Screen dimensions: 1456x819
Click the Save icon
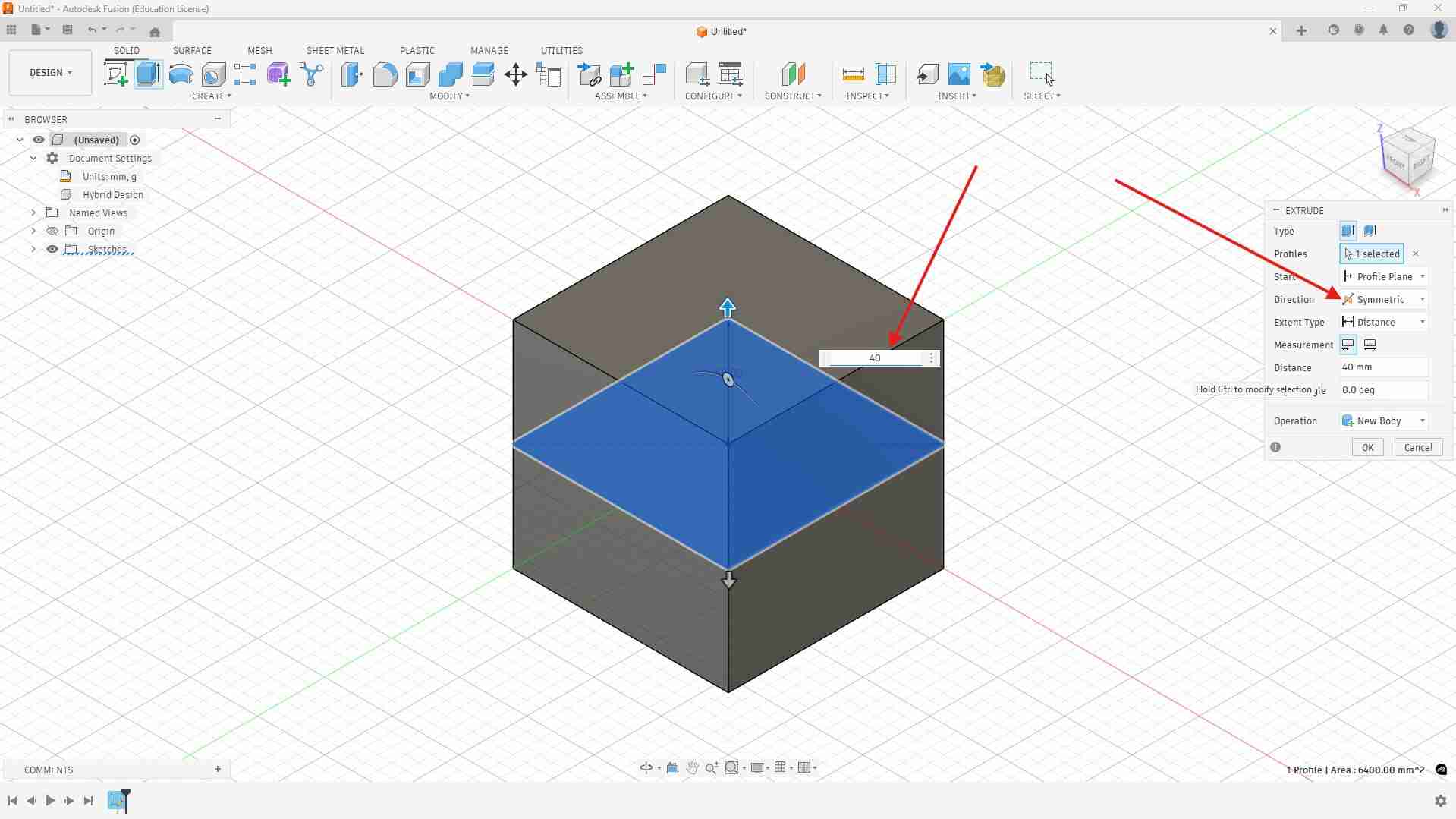tap(68, 30)
